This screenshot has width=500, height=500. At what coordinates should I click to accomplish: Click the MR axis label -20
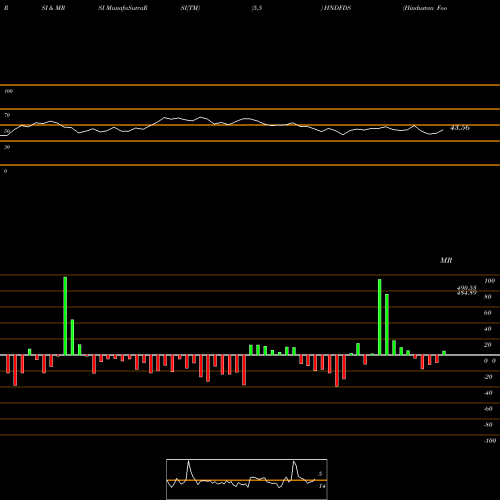(488, 377)
